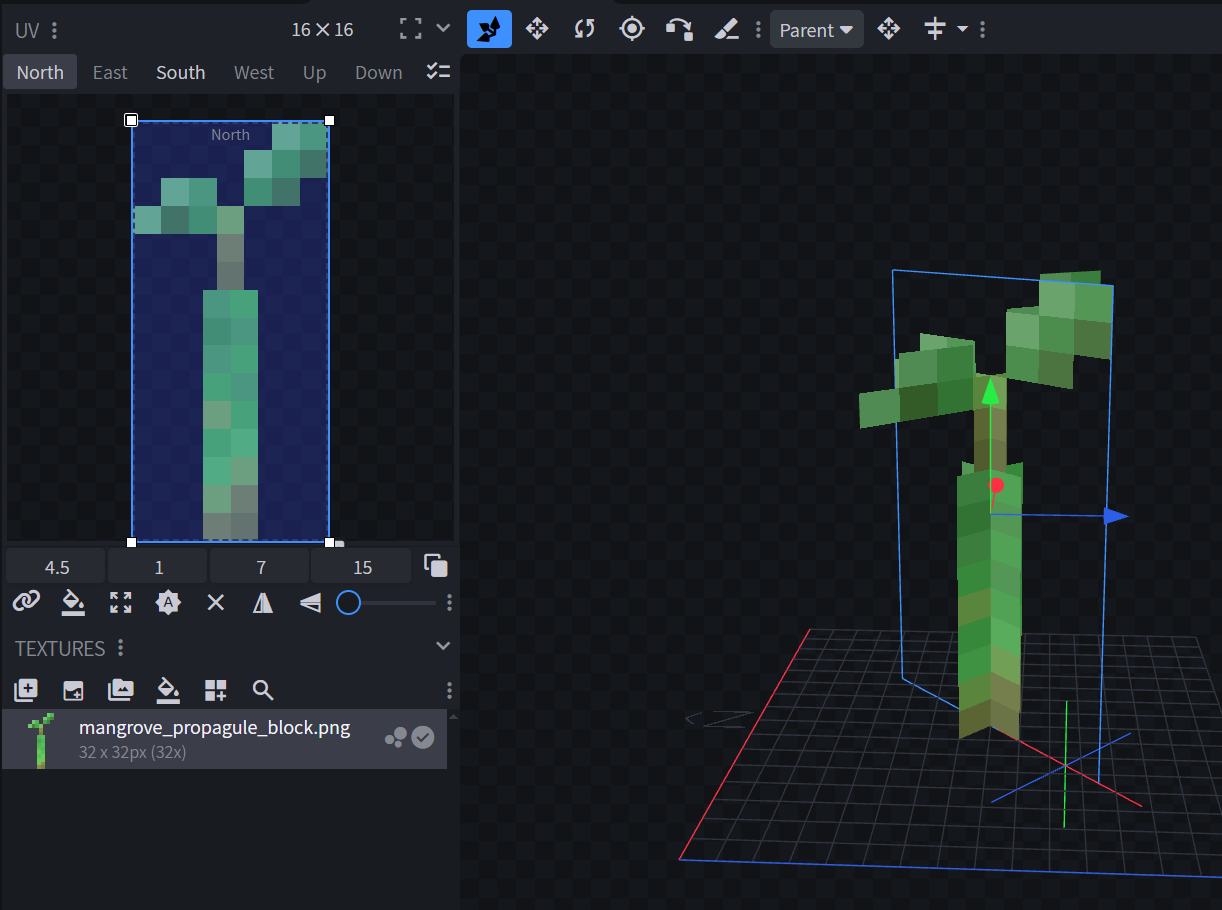This screenshot has width=1222, height=910.
Task: Click the create new texture icon
Action: (x=25, y=689)
